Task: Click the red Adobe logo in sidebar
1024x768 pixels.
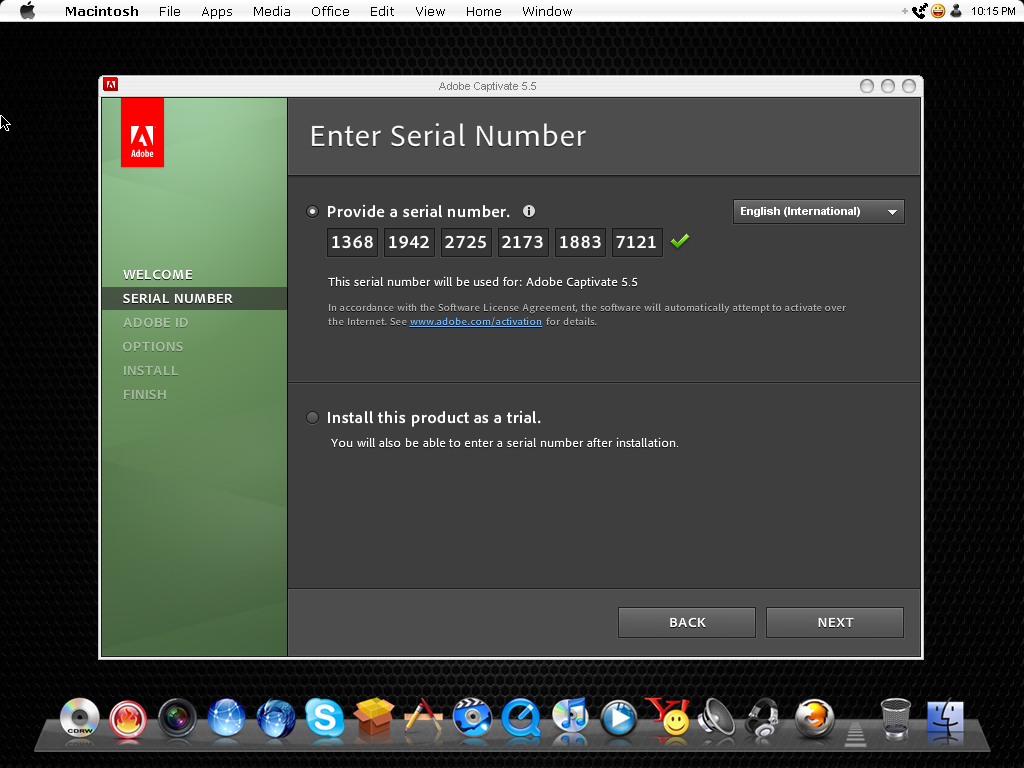Action: (x=142, y=133)
